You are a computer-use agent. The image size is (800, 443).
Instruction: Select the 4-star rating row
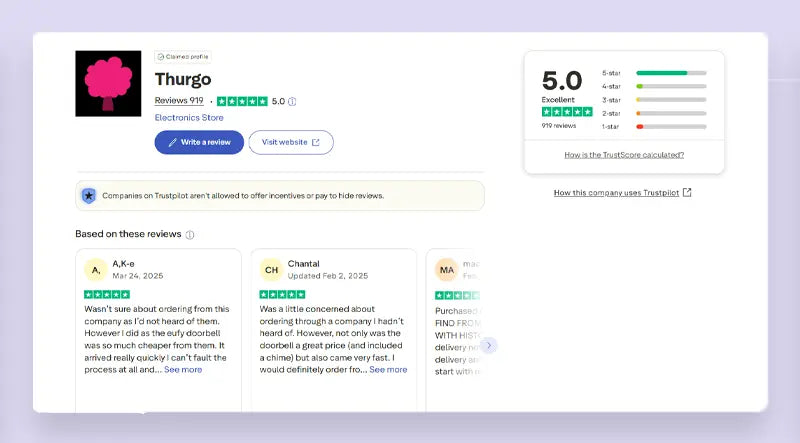point(670,87)
